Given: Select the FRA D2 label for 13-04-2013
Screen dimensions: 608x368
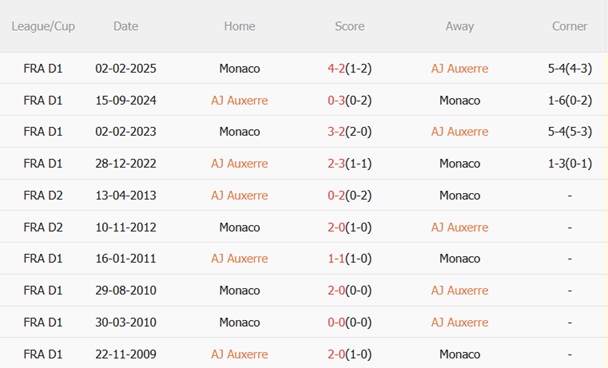Looking at the screenshot, I should pyautogui.click(x=43, y=195).
